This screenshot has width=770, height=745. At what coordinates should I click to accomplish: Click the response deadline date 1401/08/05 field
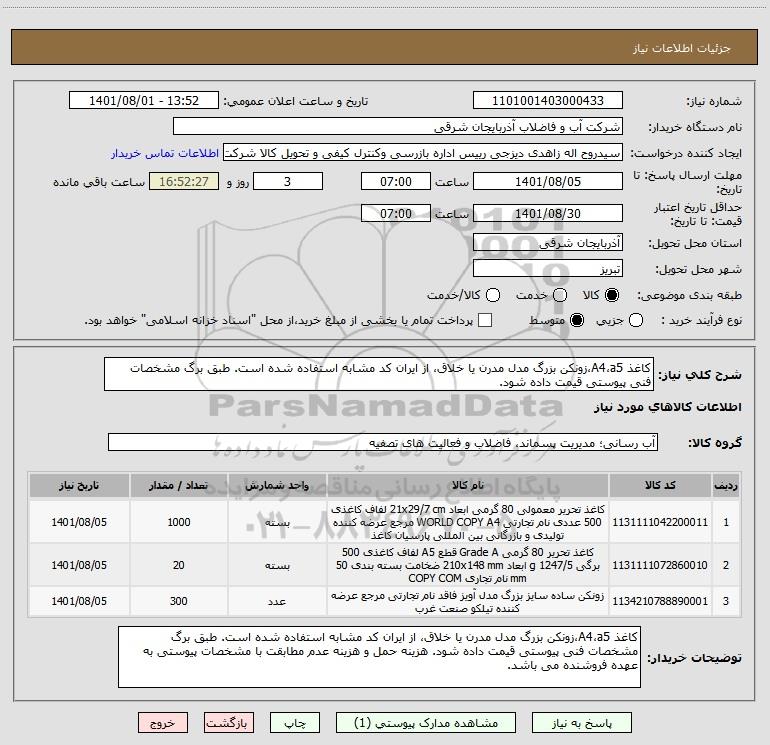[548, 181]
